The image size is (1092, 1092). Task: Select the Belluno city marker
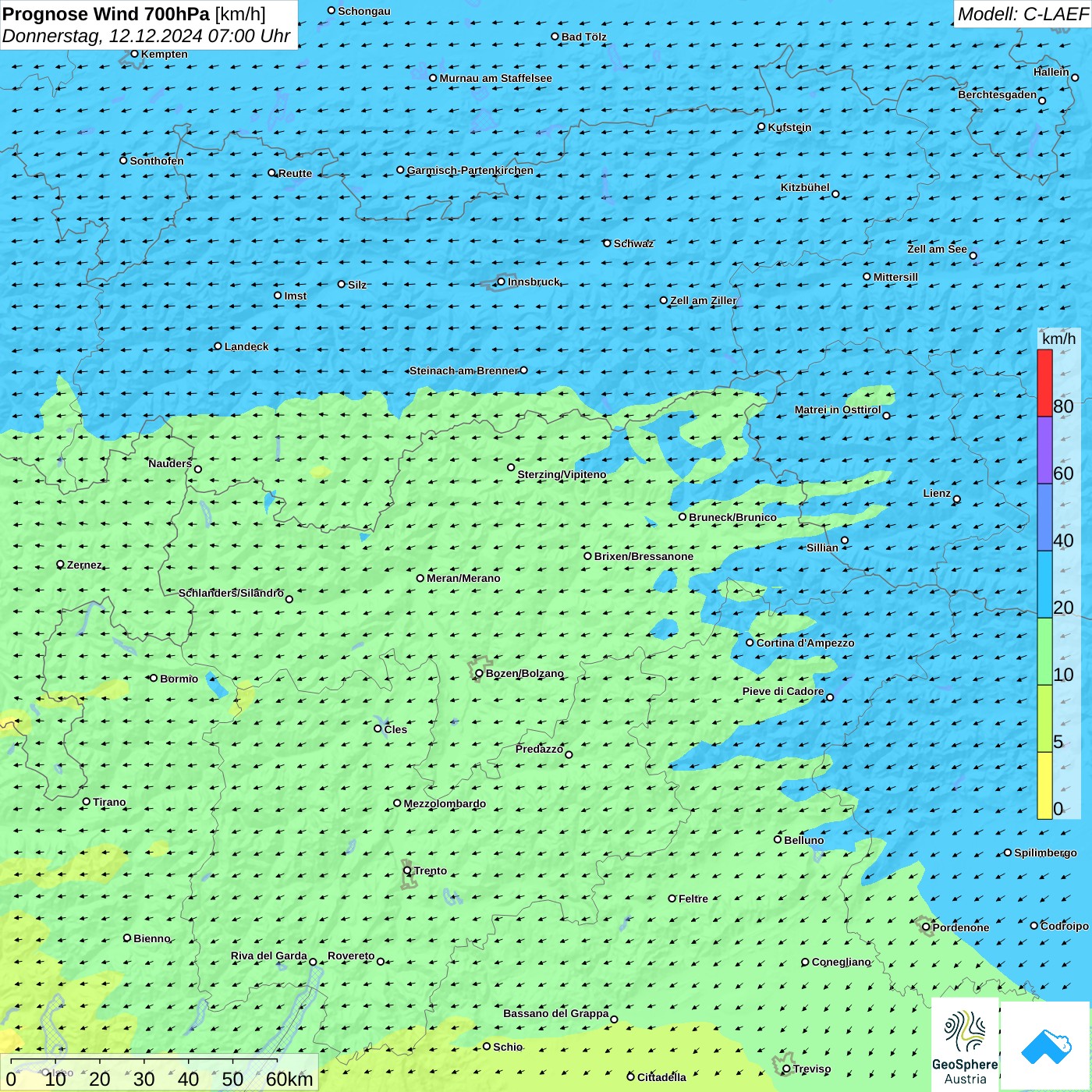click(x=777, y=839)
